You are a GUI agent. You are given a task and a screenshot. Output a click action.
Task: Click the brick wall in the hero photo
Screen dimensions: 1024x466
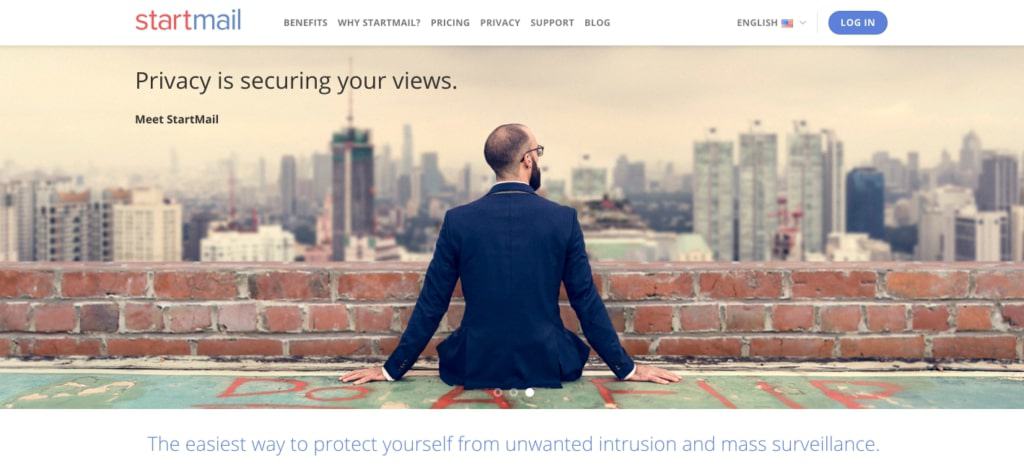click(x=816, y=312)
